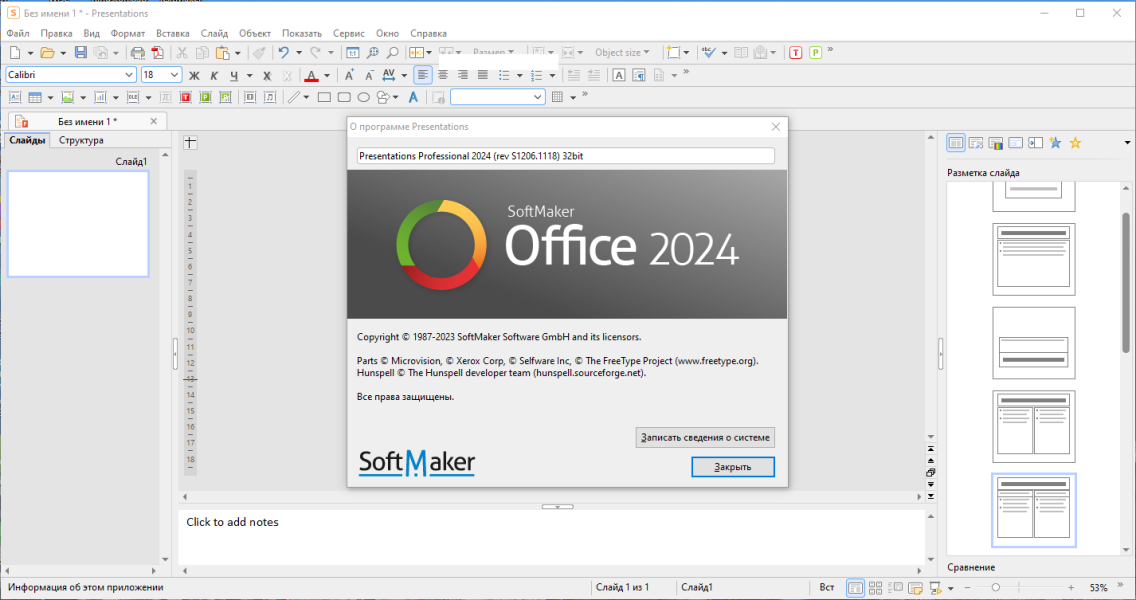Switch to the Структура tab
The width and height of the screenshot is (1136, 600).
[x=81, y=141]
